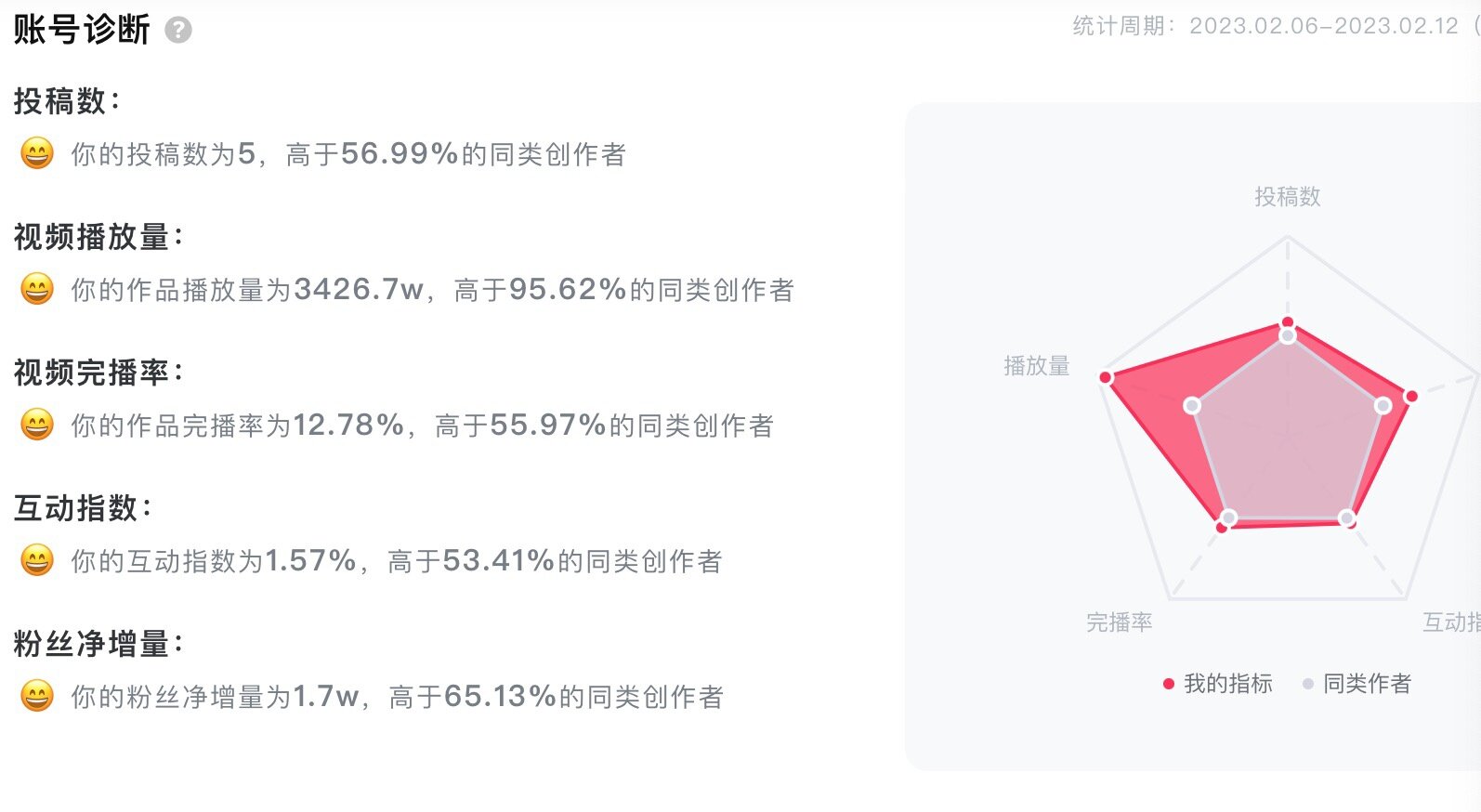Select the 播放量 axis label on radar chart

1037,366
